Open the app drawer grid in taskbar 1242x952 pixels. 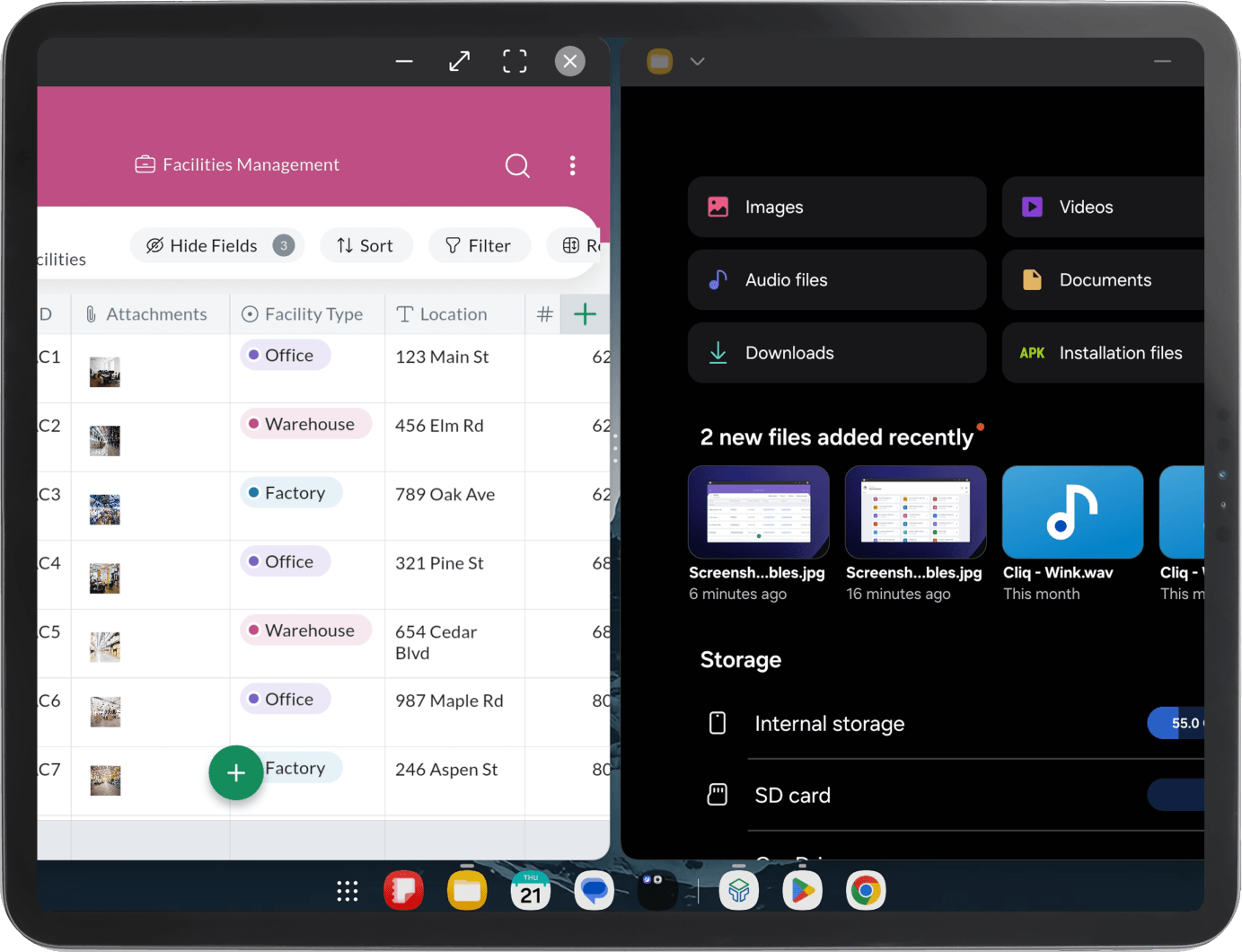click(x=348, y=891)
